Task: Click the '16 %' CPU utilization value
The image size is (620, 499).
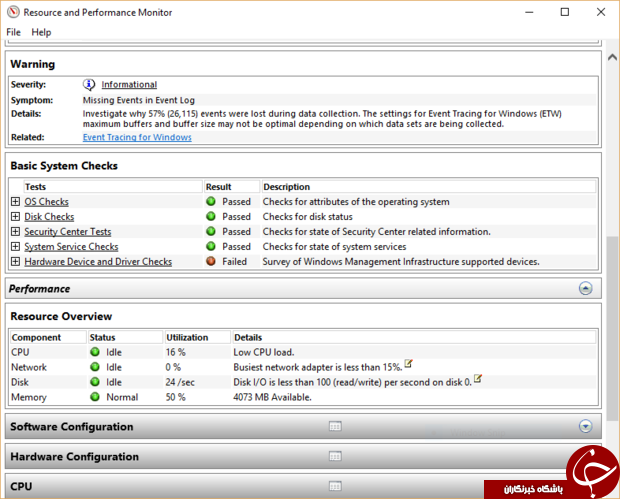Action: [176, 352]
